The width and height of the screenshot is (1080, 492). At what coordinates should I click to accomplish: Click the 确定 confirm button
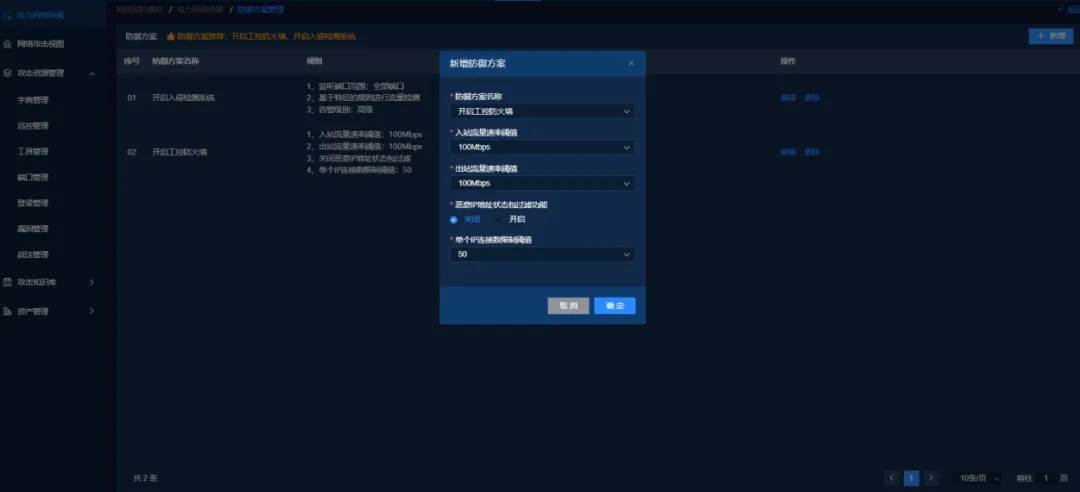[x=614, y=306]
